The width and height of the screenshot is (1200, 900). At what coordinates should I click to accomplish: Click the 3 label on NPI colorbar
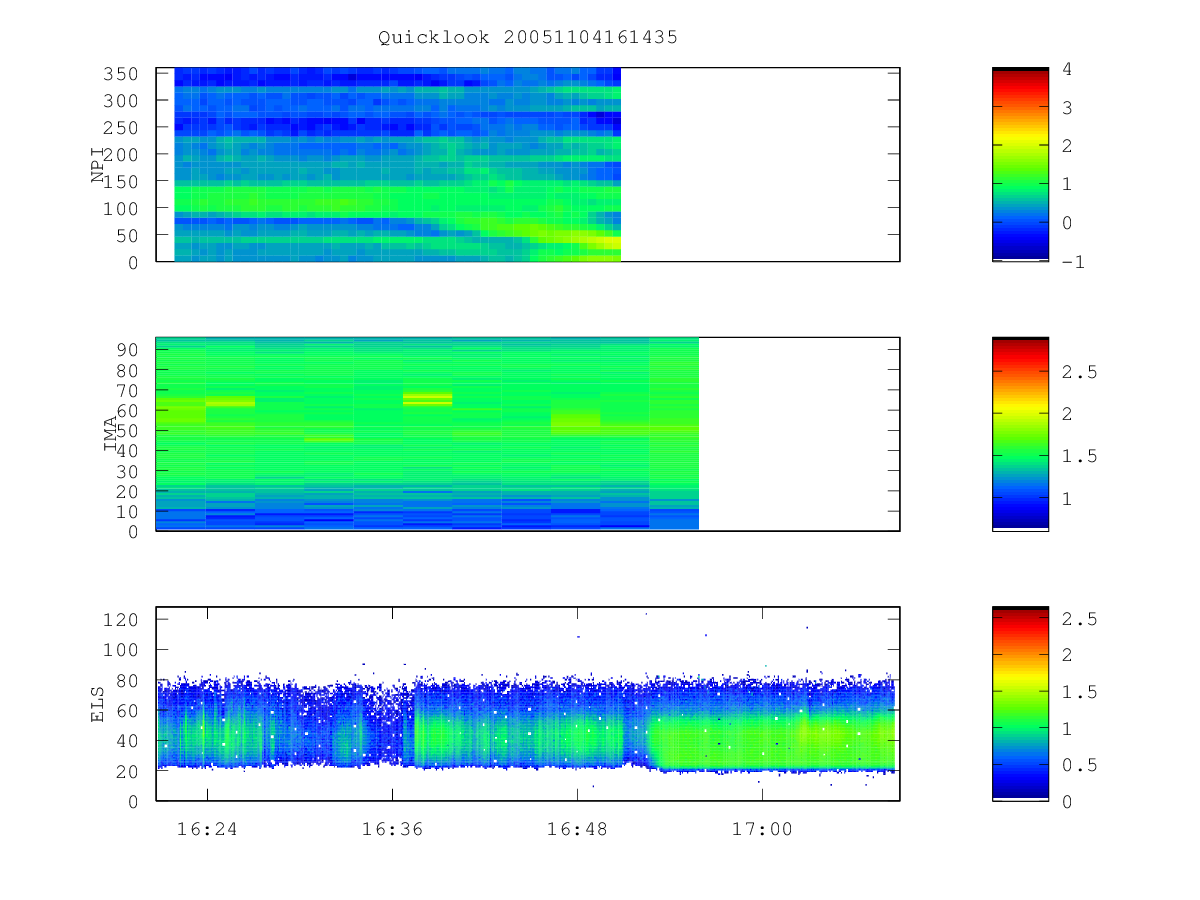[1068, 107]
